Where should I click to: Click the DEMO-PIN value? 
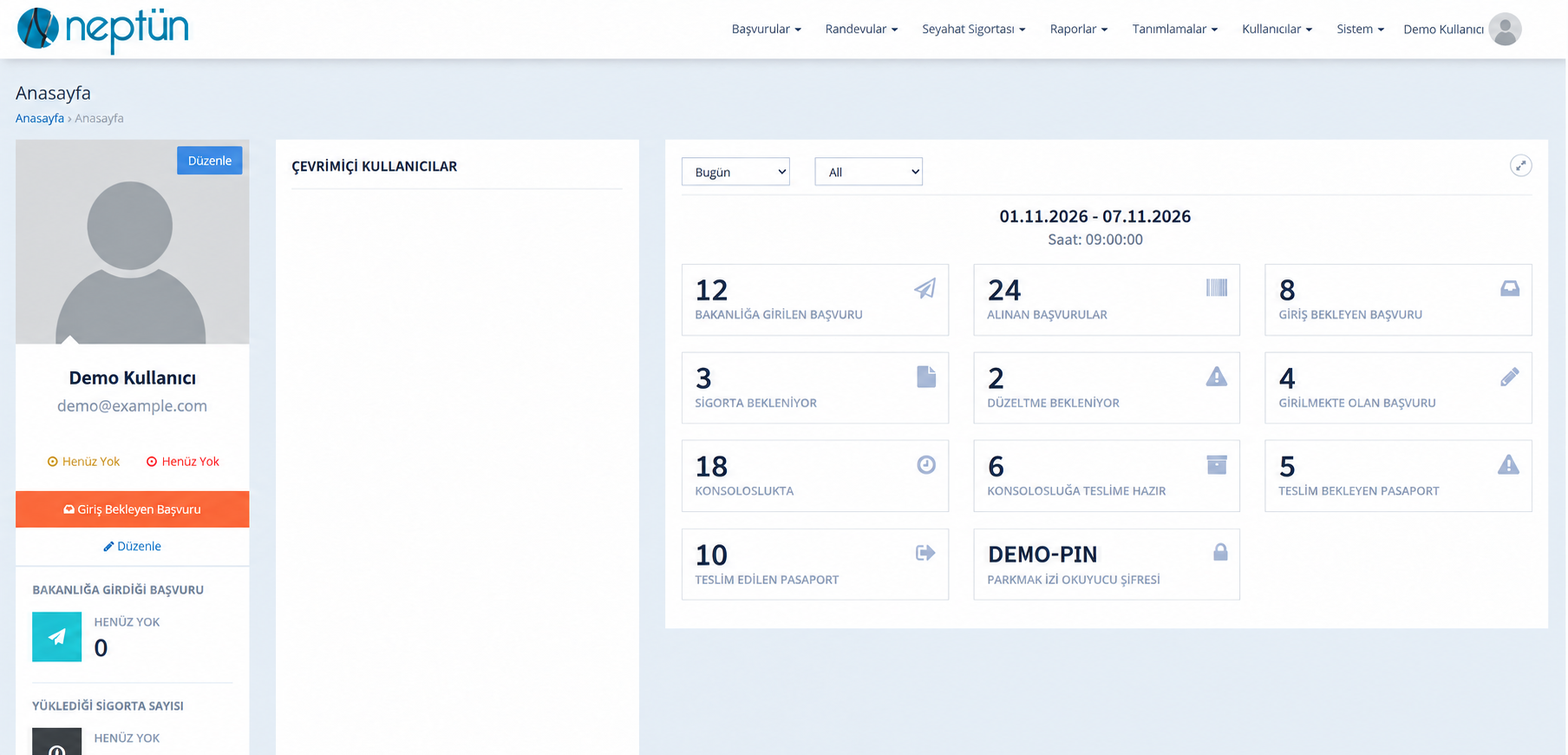click(1042, 555)
